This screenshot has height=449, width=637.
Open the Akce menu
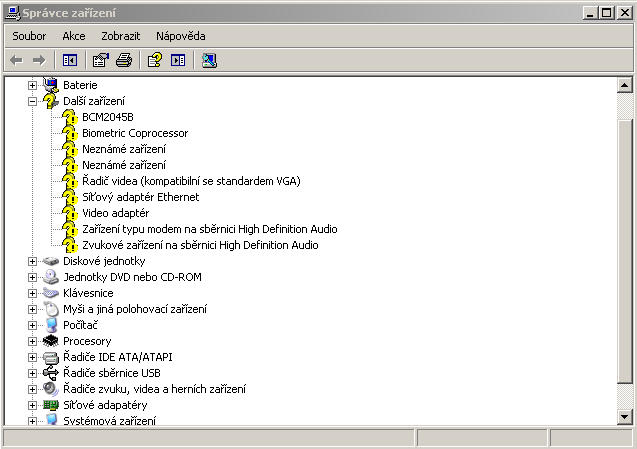[x=74, y=36]
